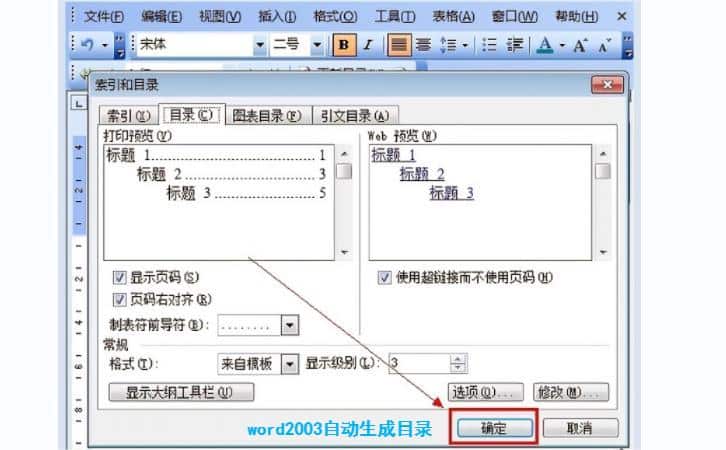Toggle Bold formatting in the toolbar
This screenshot has height=450, width=726.
344,45
